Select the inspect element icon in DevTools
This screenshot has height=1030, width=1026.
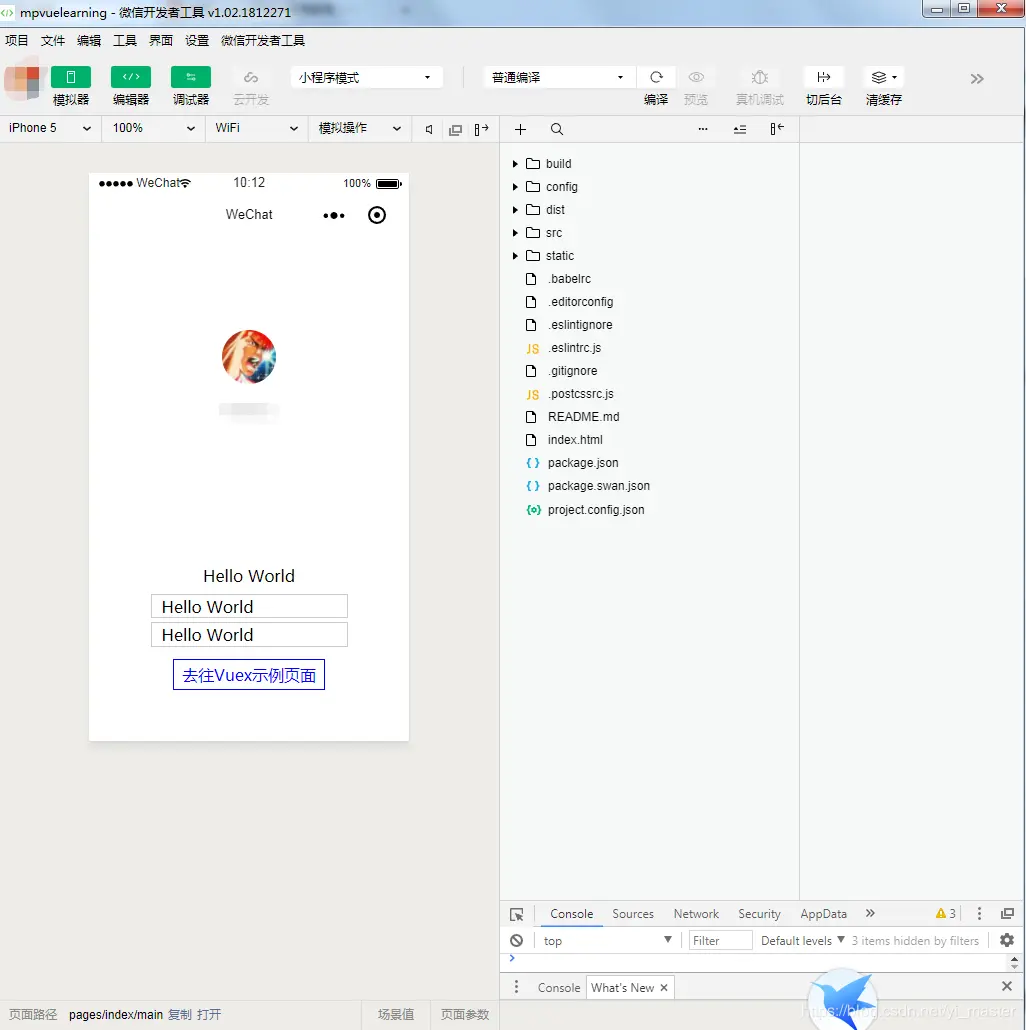coord(516,913)
